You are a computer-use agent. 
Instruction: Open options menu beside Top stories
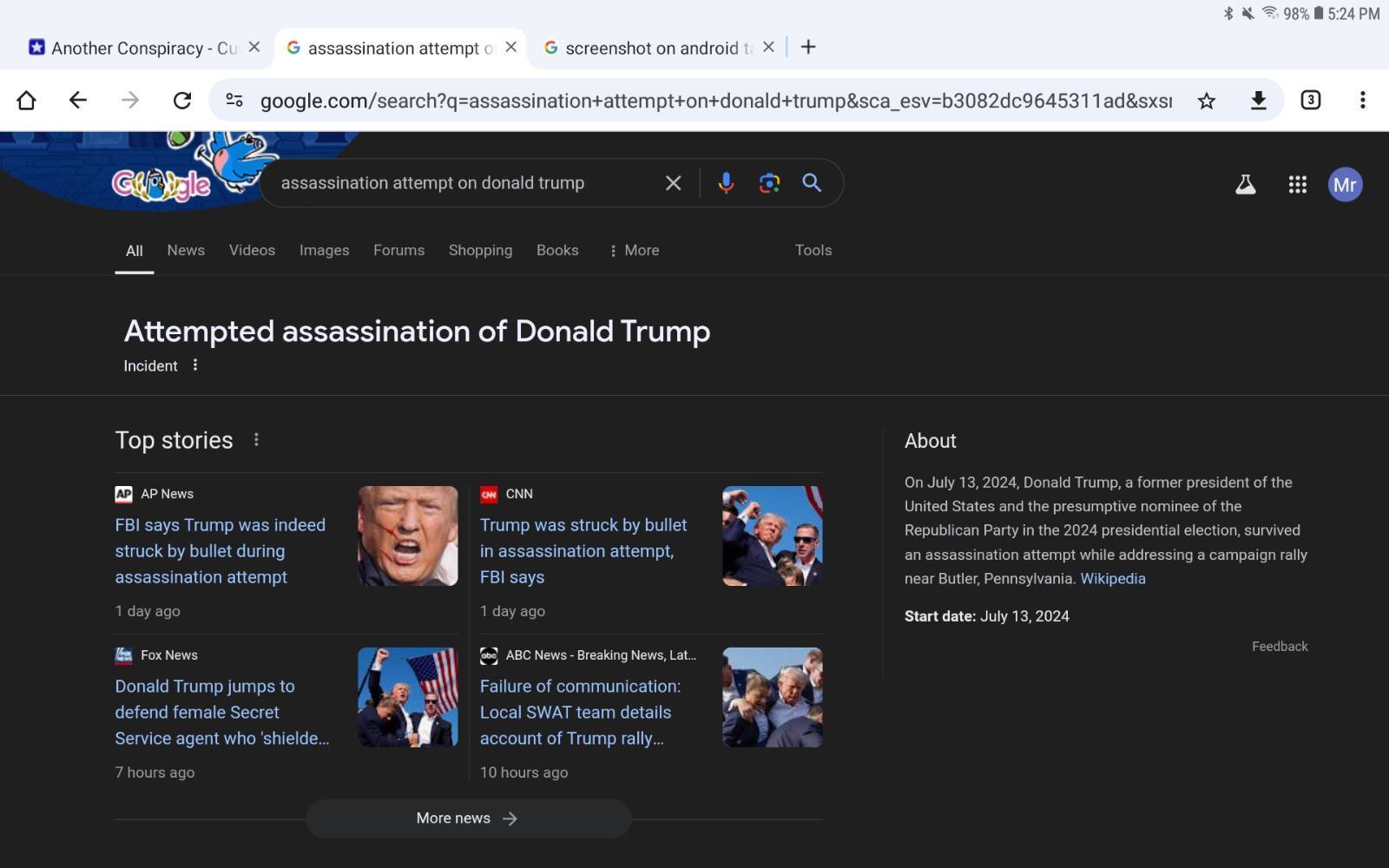256,440
